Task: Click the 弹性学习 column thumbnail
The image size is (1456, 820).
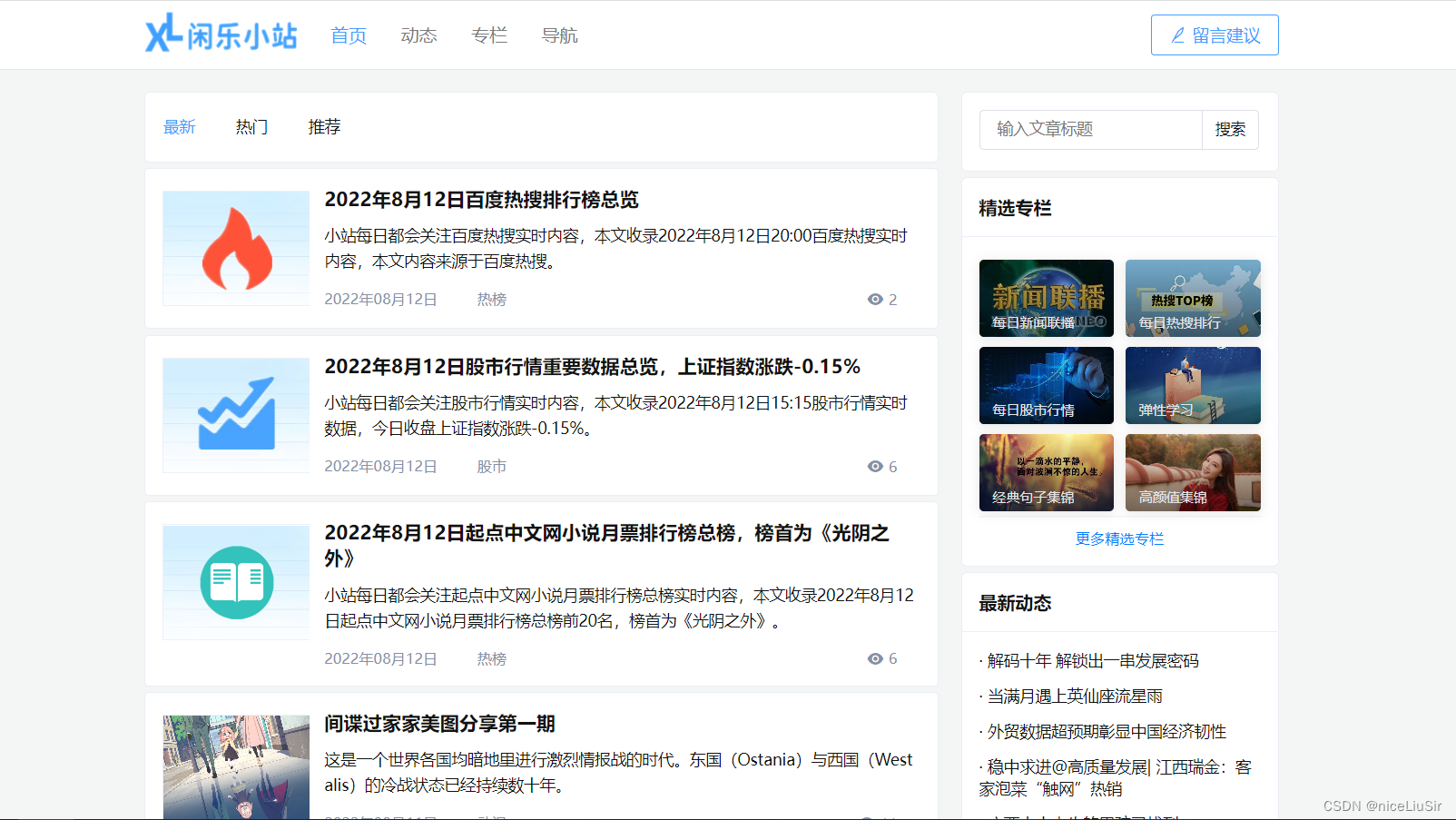Action: click(x=1193, y=385)
